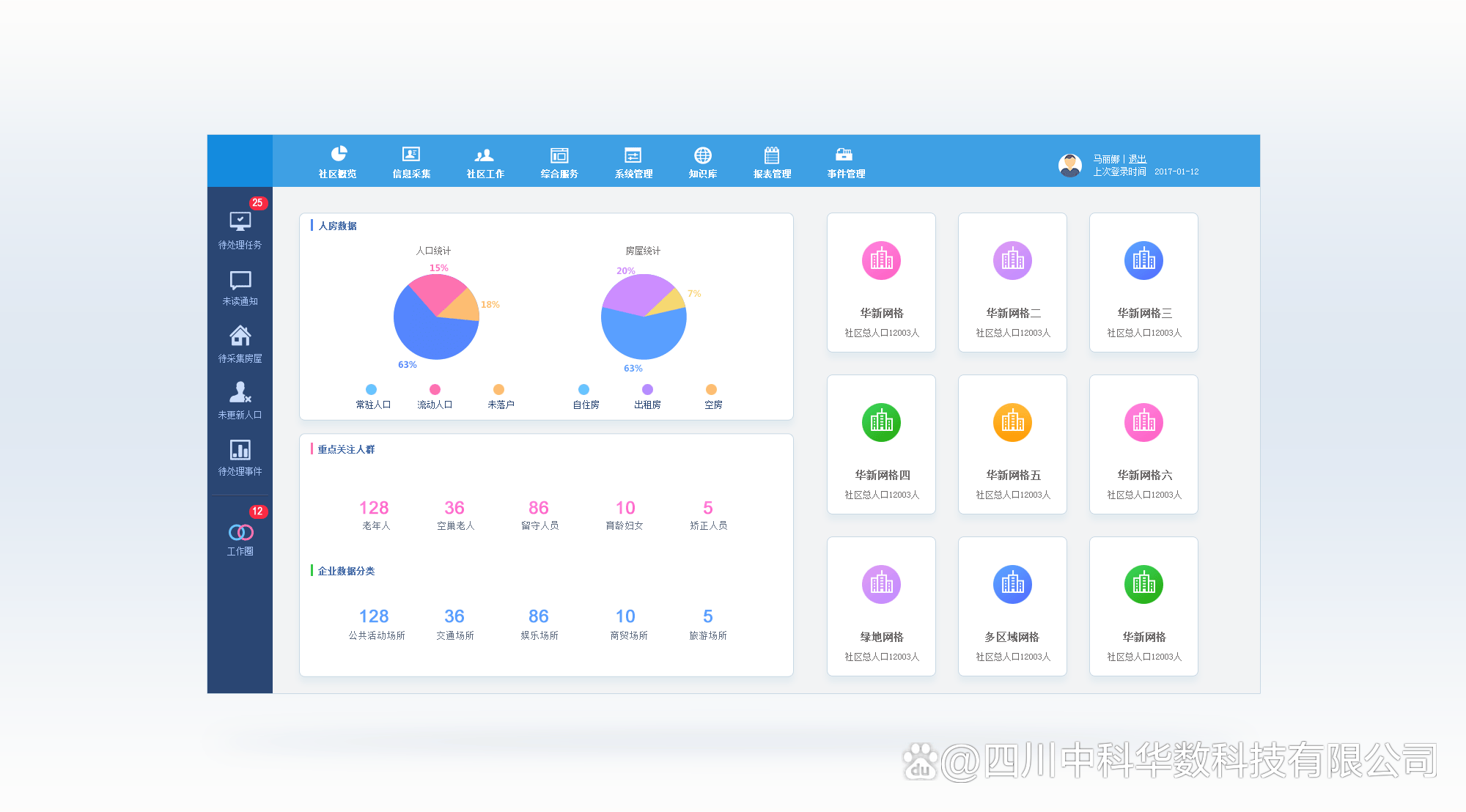
Task: Click the 知识库 globe icon
Action: point(703,155)
